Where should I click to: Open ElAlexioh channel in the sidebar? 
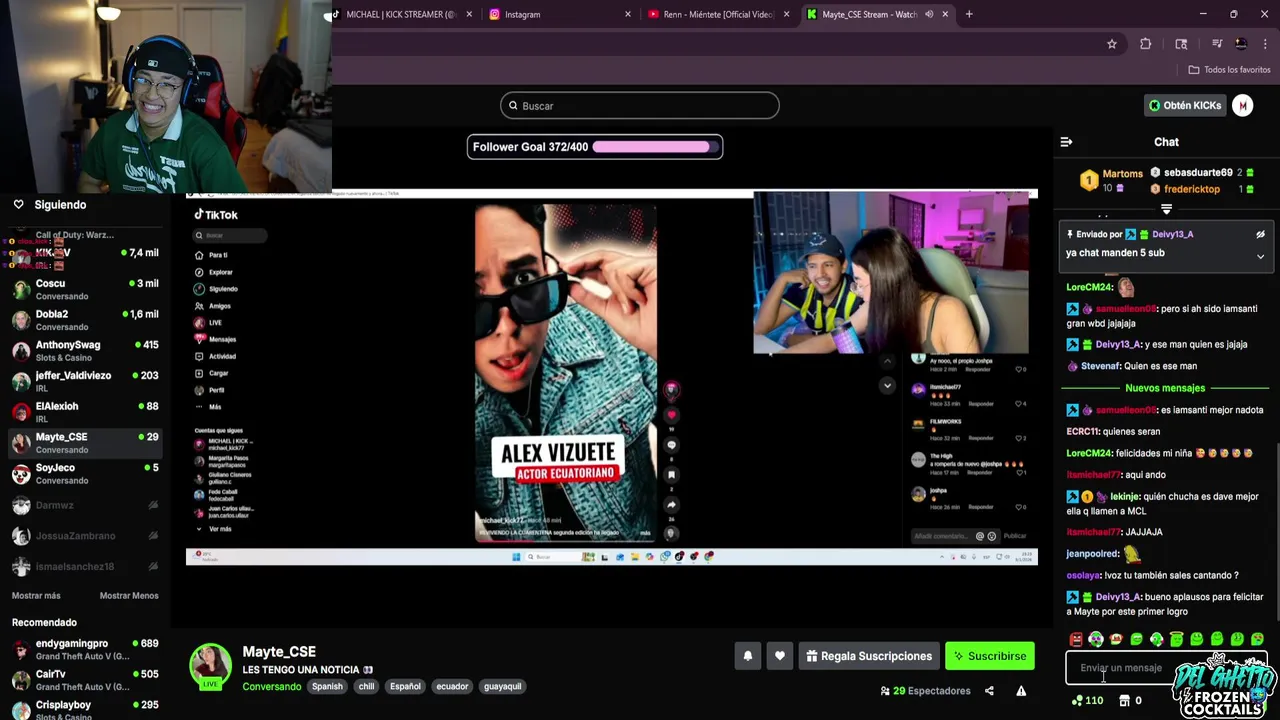point(85,412)
